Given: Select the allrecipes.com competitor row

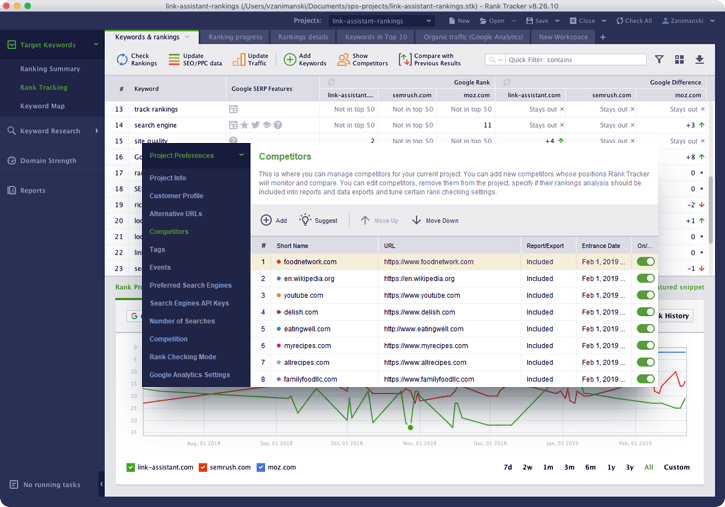Looking at the screenshot, I should 455,362.
